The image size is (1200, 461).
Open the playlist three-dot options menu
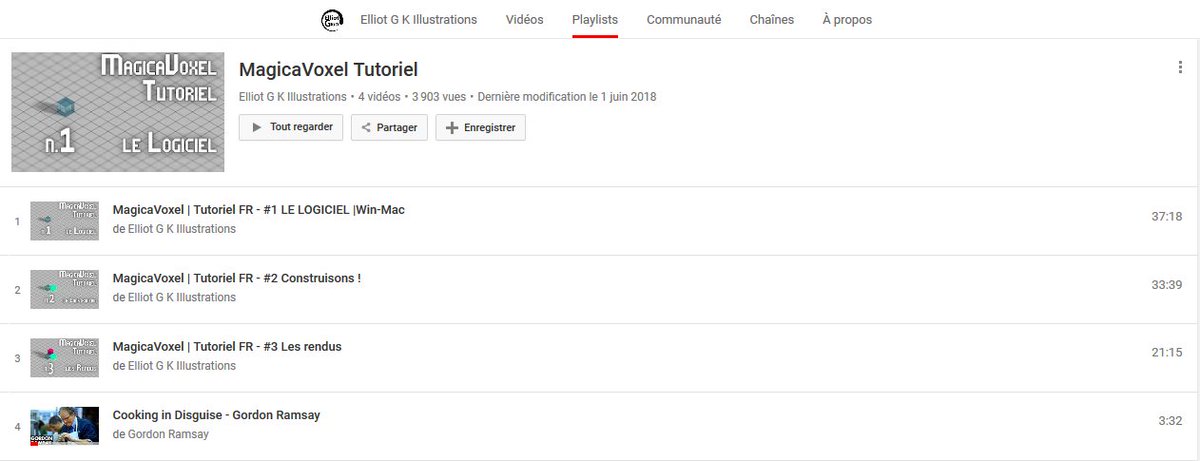click(1181, 68)
